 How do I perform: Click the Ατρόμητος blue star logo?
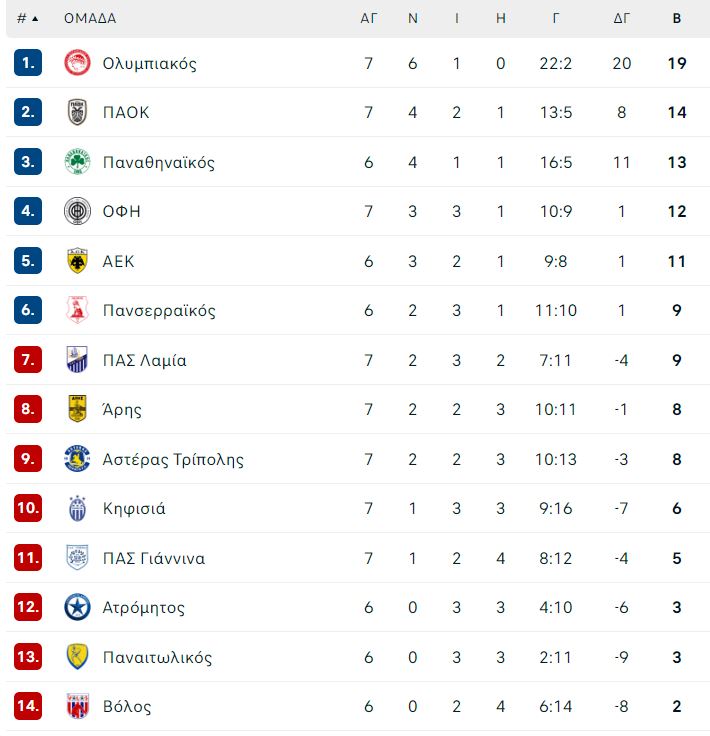coord(77,607)
